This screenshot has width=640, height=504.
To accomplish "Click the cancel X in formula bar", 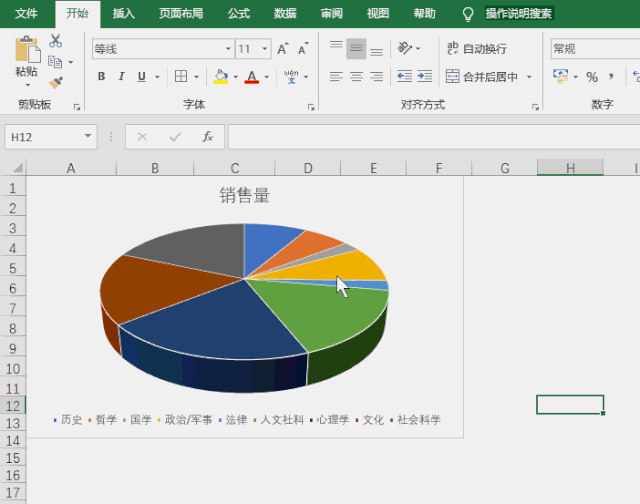I will (x=142, y=137).
